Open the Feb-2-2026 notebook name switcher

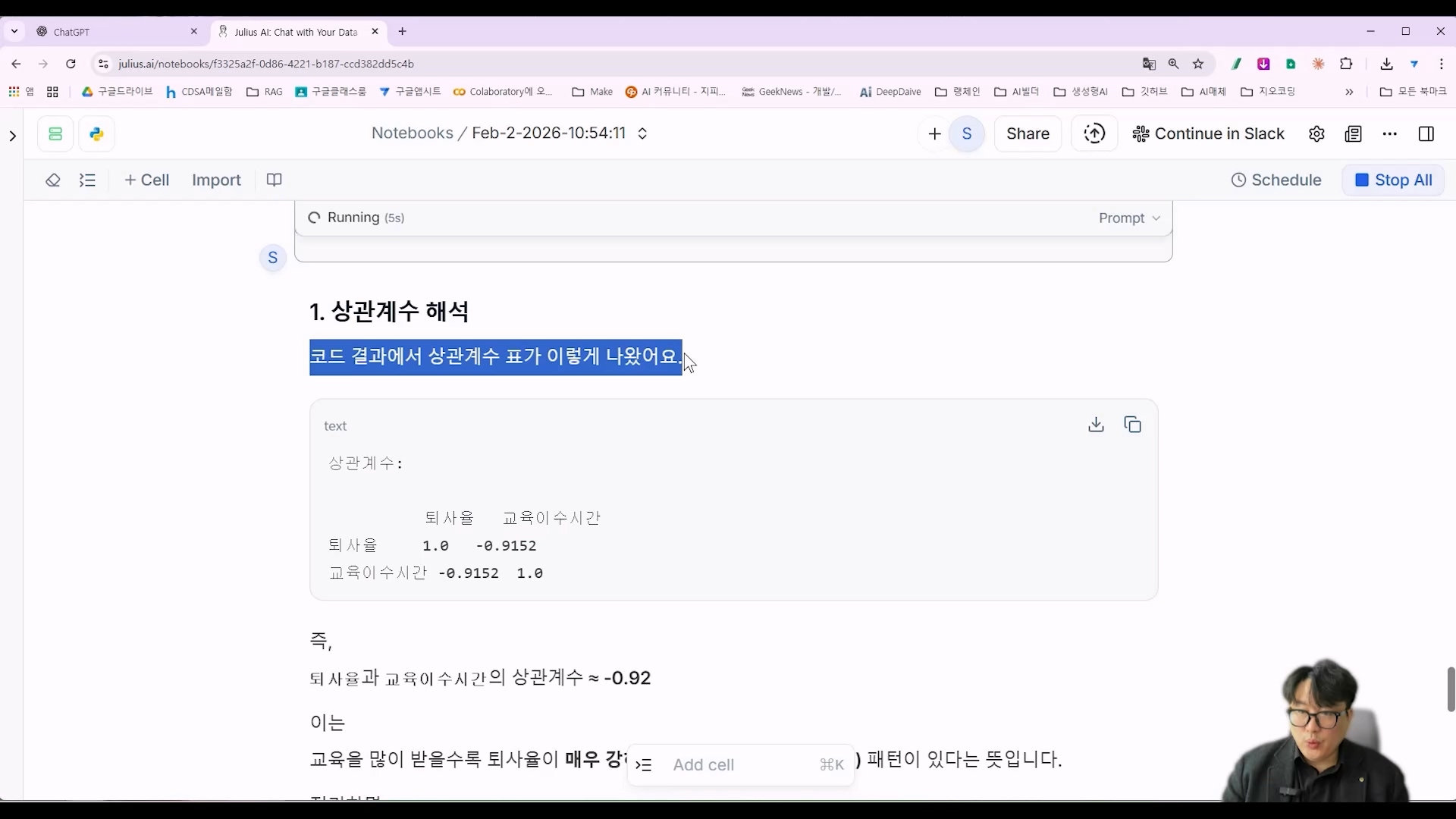[x=642, y=133]
